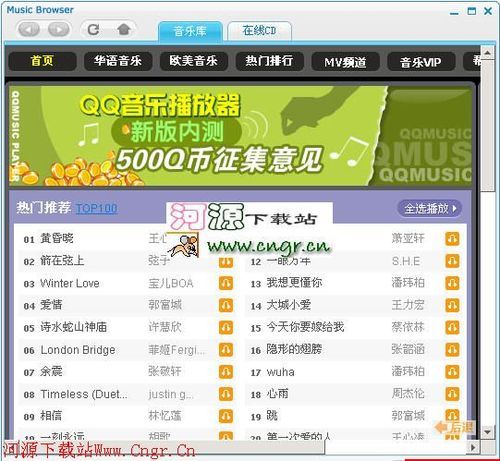Select the song title London Bridge
Image resolution: width=500 pixels, height=461 pixels.
(78, 350)
